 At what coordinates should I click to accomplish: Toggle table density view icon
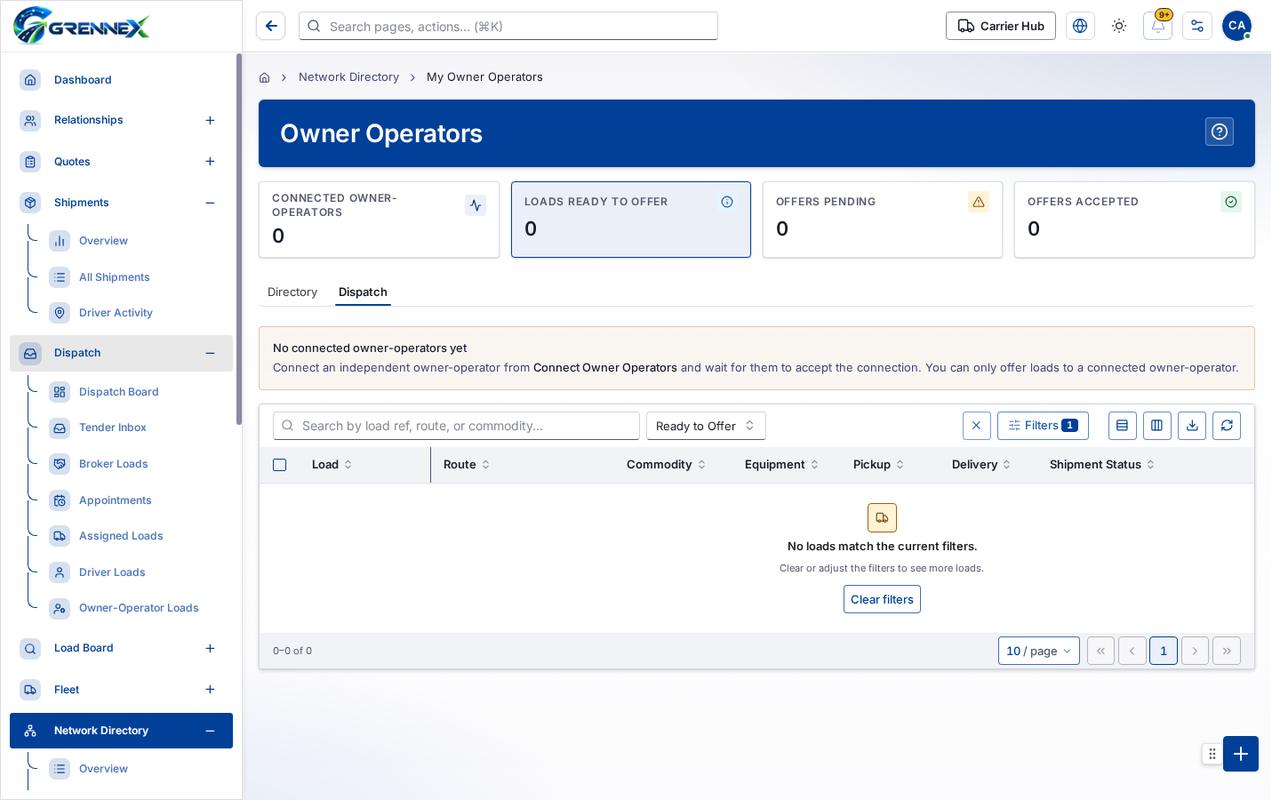[1122, 426]
